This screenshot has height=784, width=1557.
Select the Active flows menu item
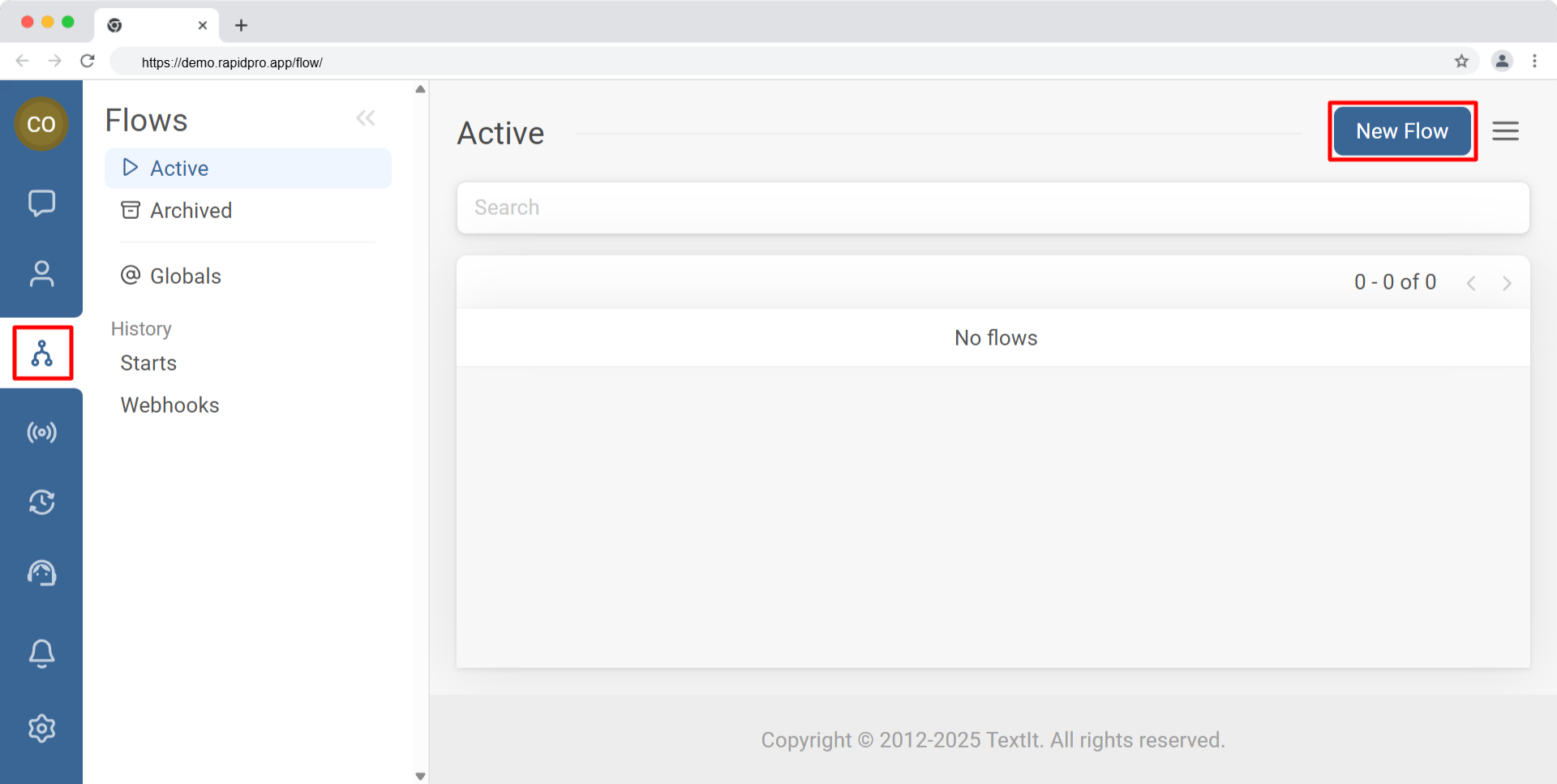click(247, 169)
